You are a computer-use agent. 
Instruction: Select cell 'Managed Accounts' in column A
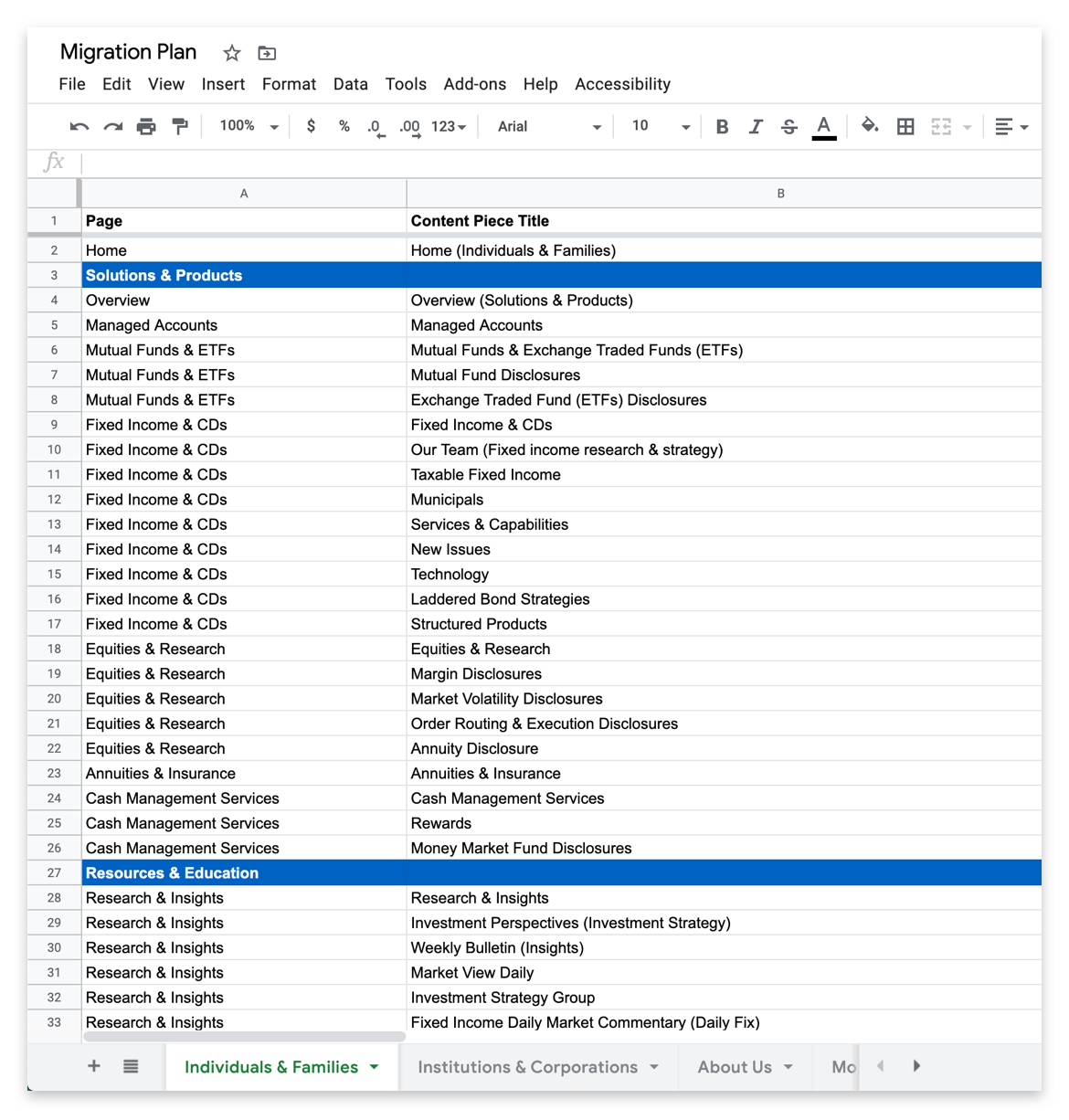point(244,325)
